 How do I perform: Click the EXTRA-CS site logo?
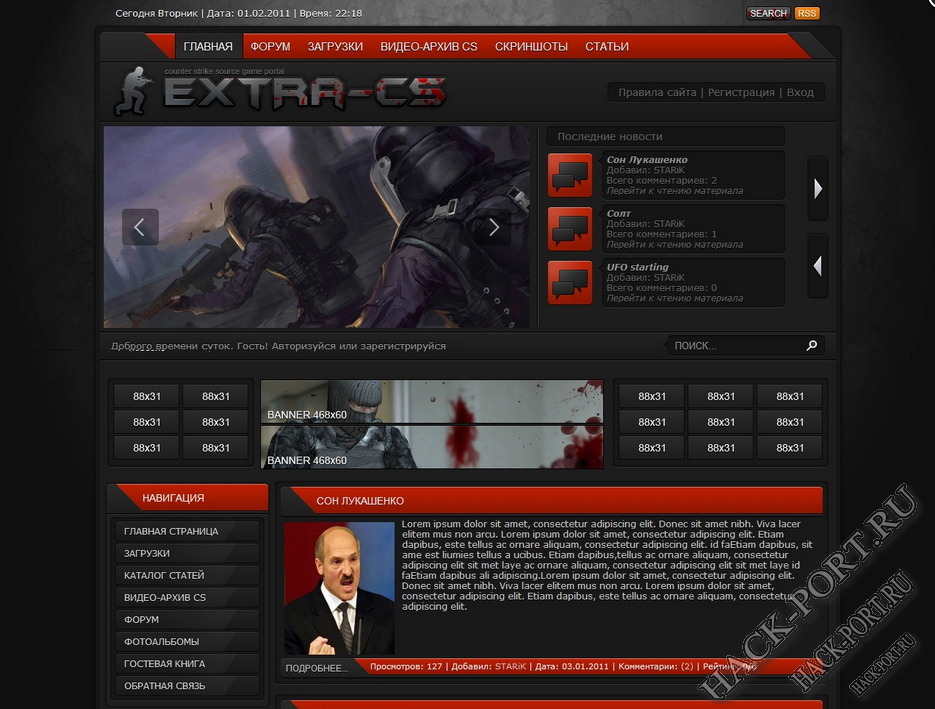click(280, 91)
